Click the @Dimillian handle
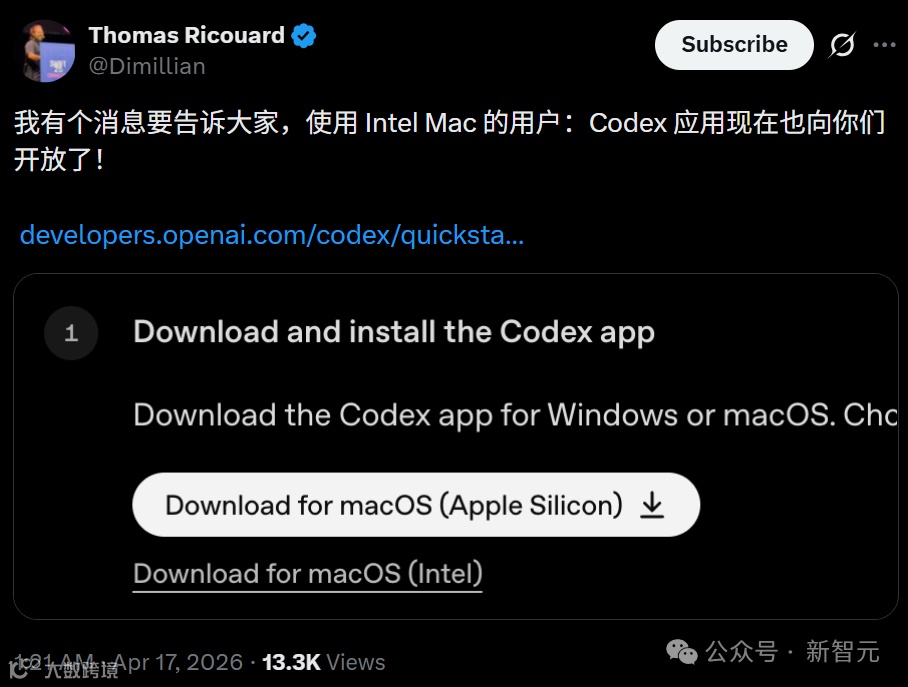The image size is (908, 687). 147,66
